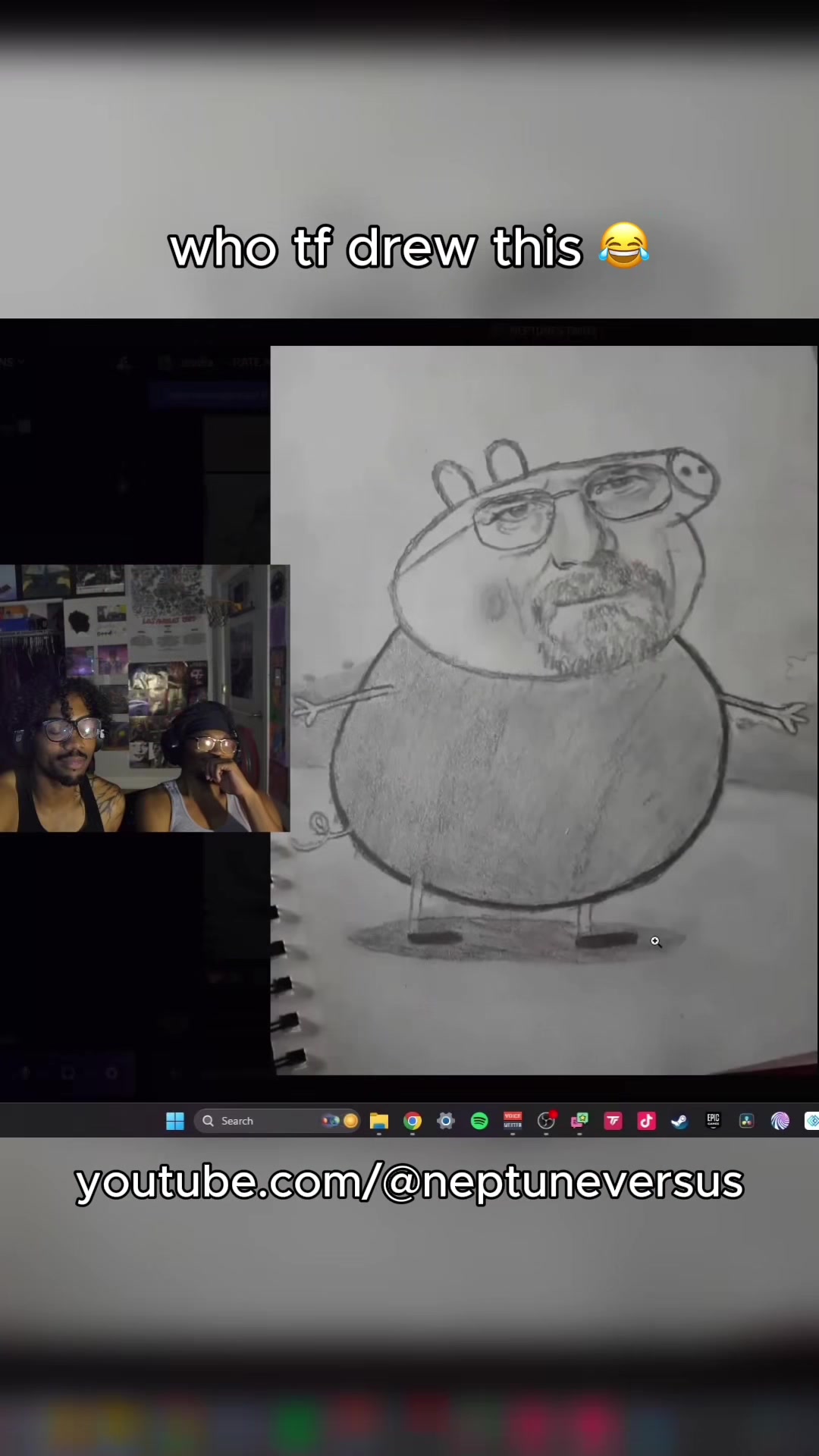Click the Peppa Pig pencil drawing image
The width and height of the screenshot is (819, 1456).
pos(544,711)
